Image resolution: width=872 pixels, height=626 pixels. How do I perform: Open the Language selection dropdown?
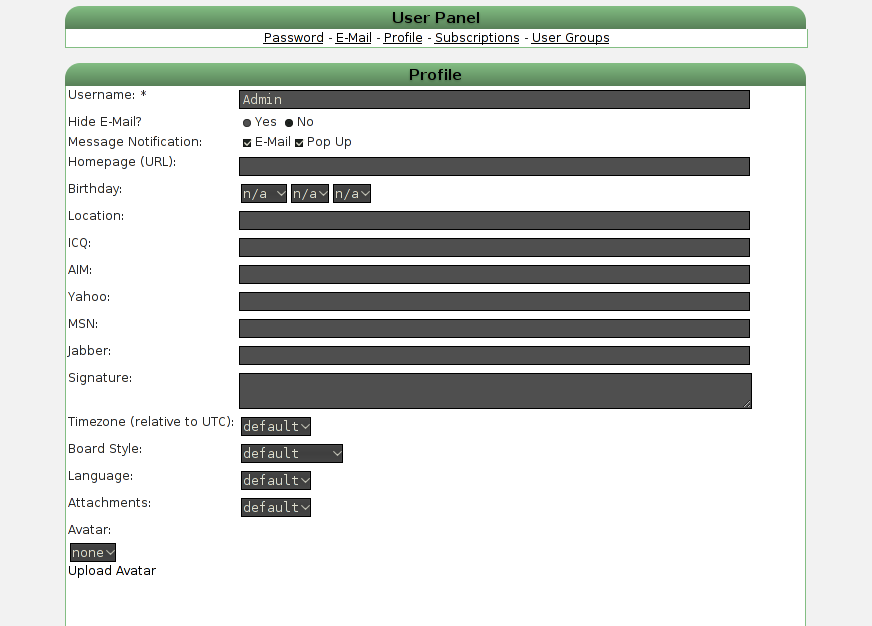click(x=275, y=480)
